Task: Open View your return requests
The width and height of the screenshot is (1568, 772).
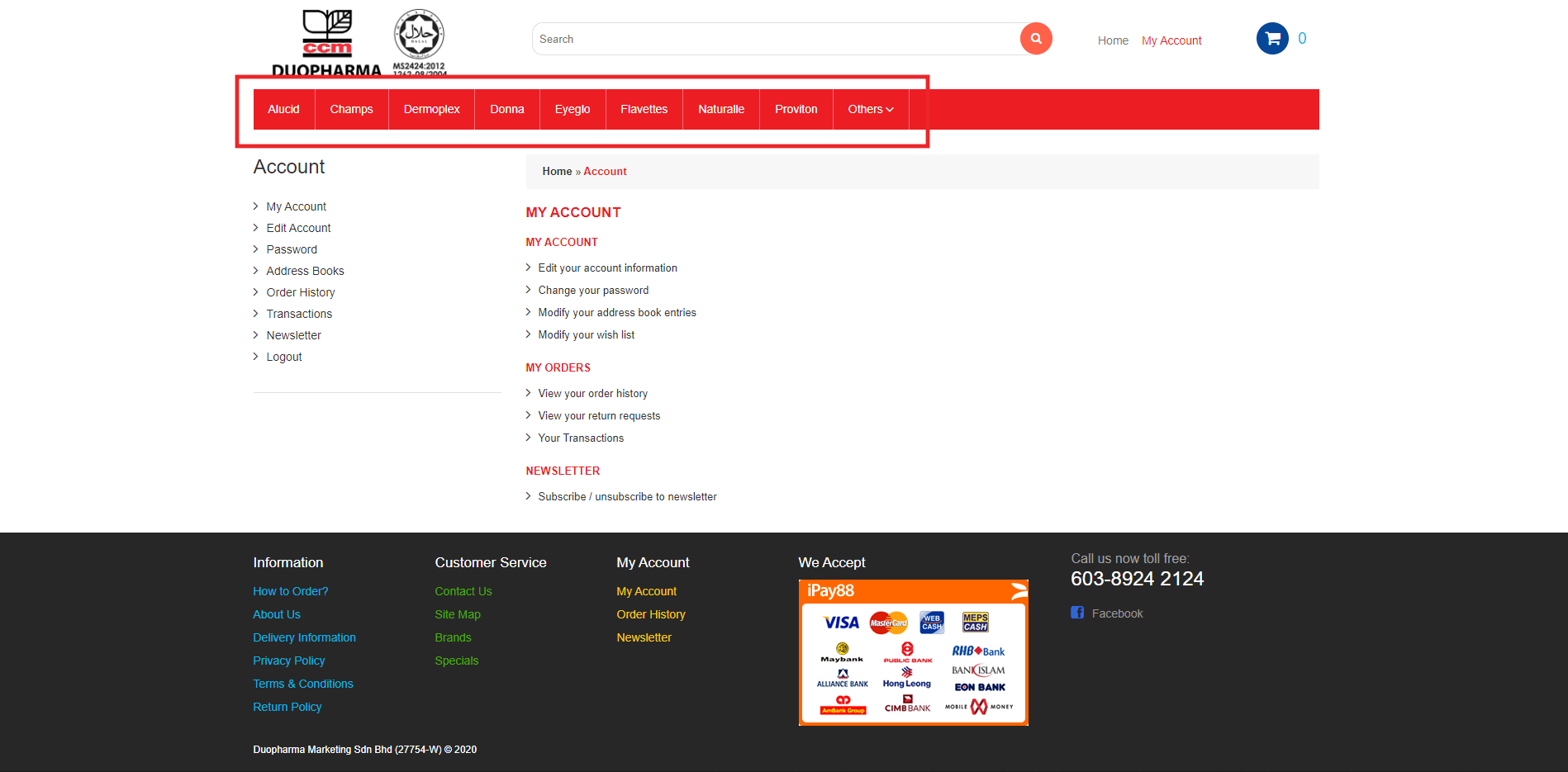Action: click(x=599, y=416)
